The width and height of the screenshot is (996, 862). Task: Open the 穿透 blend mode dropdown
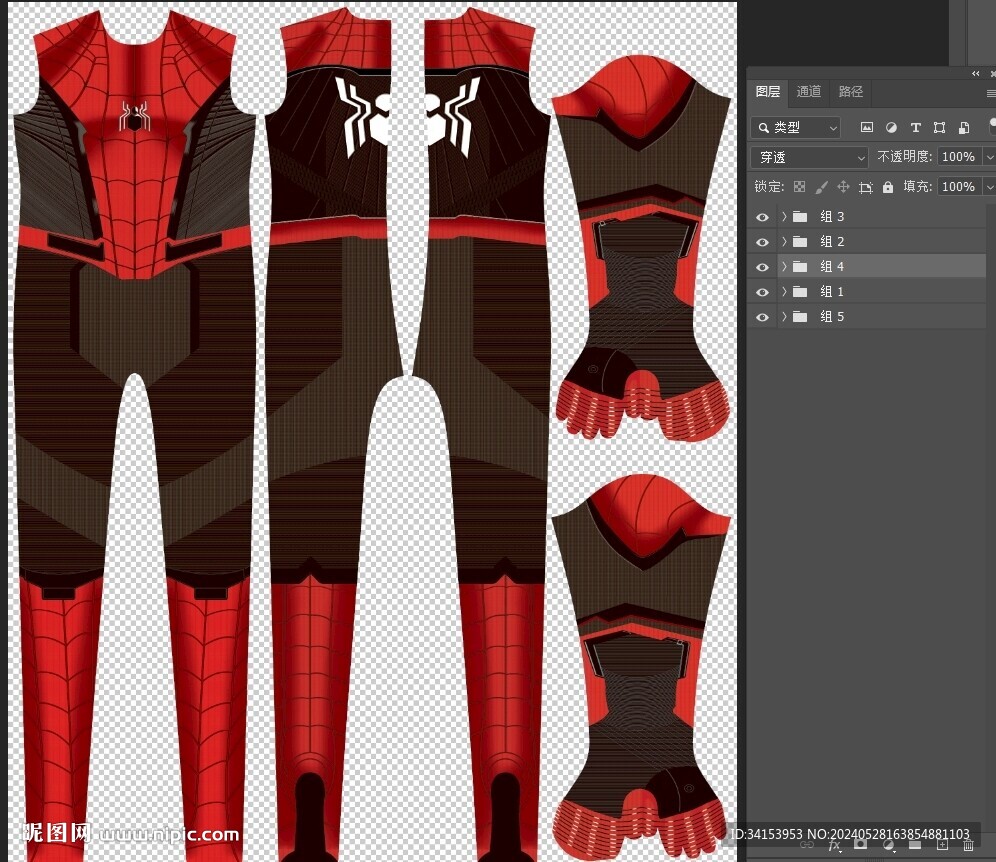pyautogui.click(x=809, y=157)
